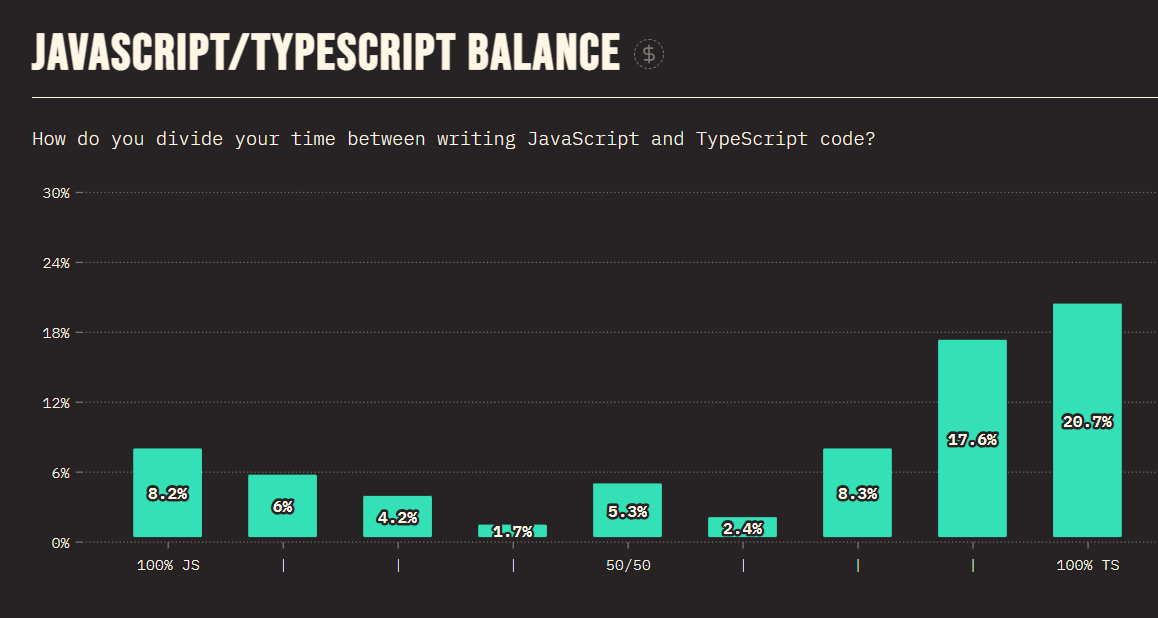1158x618 pixels.
Task: Click the 6% y-axis label
Action: 60,473
